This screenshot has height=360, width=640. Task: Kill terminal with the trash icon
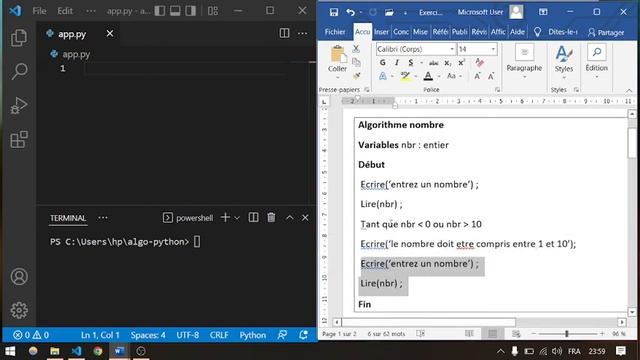point(271,218)
